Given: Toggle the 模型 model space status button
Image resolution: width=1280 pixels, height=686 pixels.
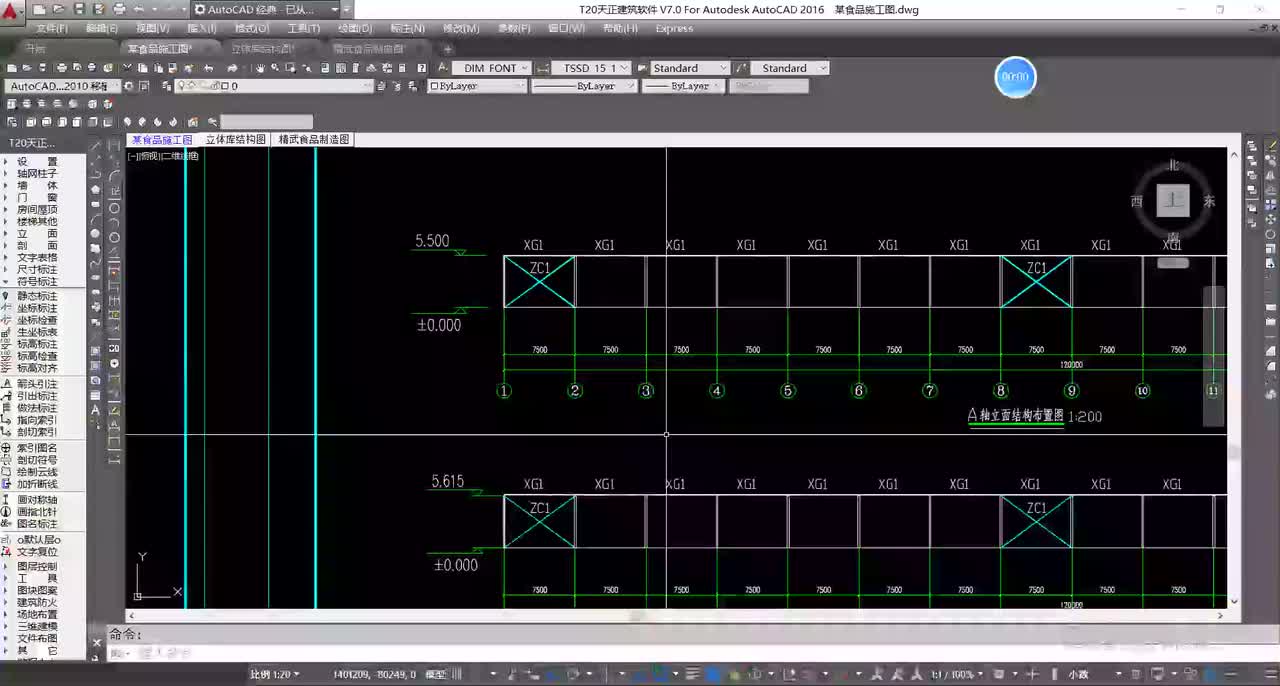Looking at the screenshot, I should [x=436, y=675].
